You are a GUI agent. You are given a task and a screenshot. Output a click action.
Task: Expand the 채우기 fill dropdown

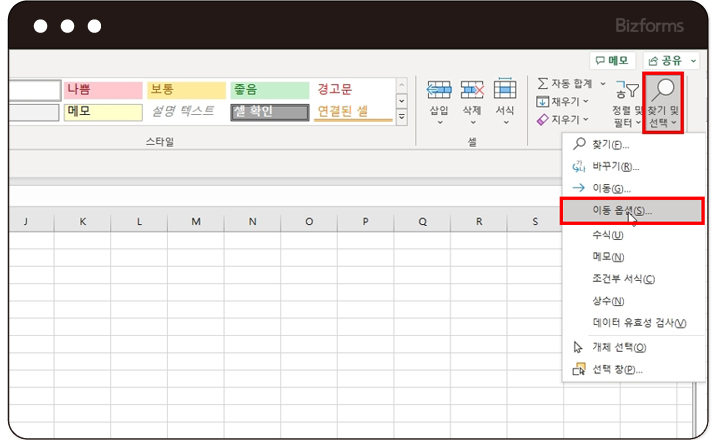563,101
